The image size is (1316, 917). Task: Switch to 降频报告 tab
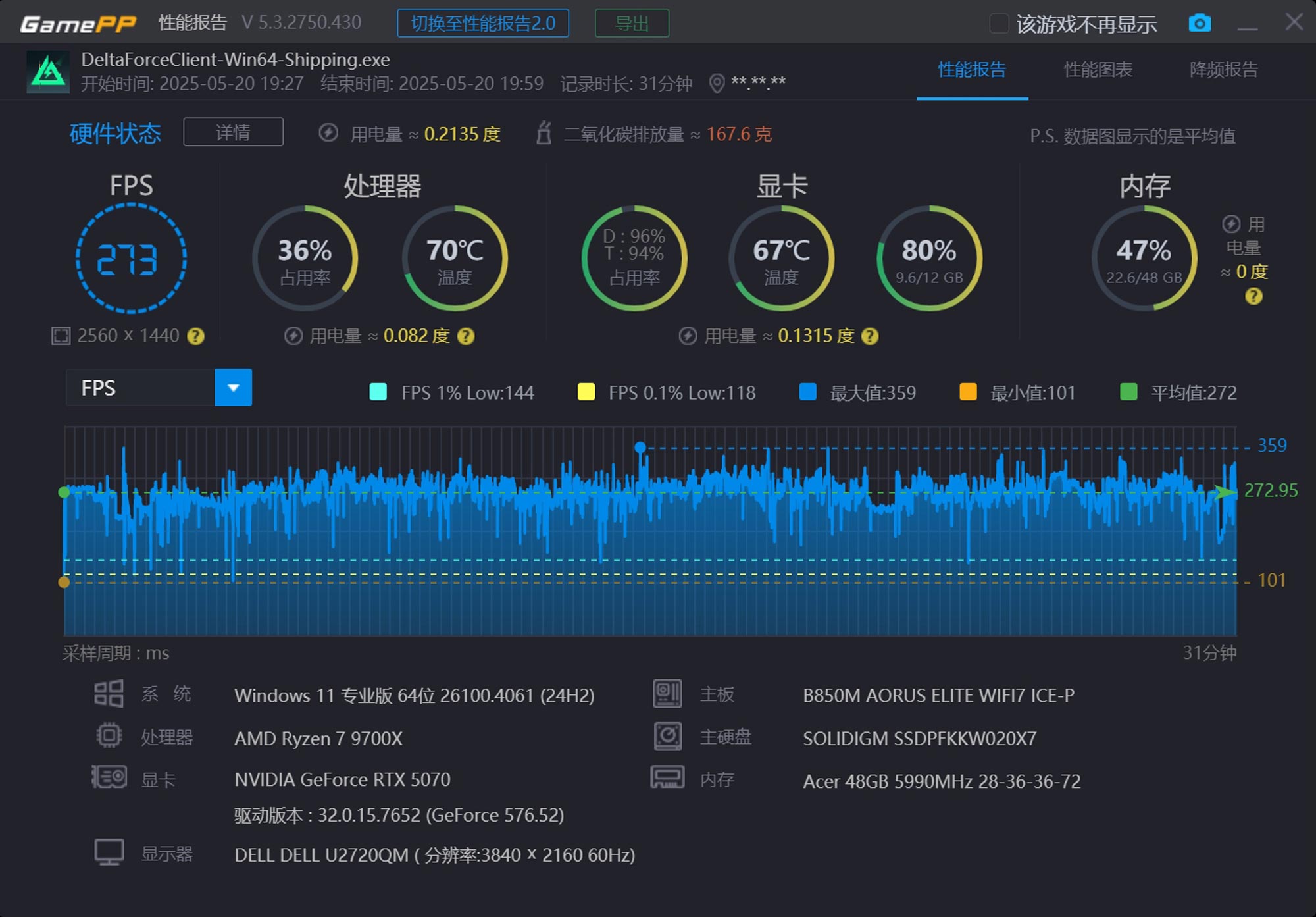[1224, 70]
